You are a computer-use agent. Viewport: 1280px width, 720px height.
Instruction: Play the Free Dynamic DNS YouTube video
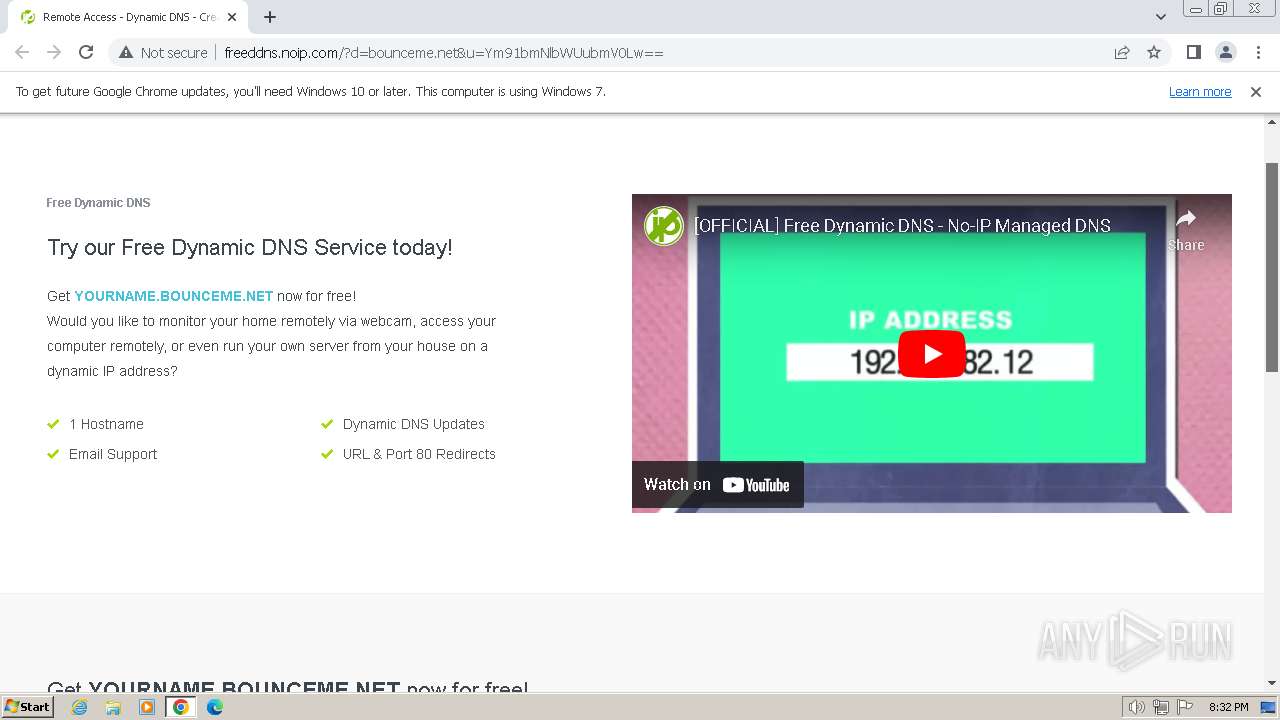[x=932, y=354]
